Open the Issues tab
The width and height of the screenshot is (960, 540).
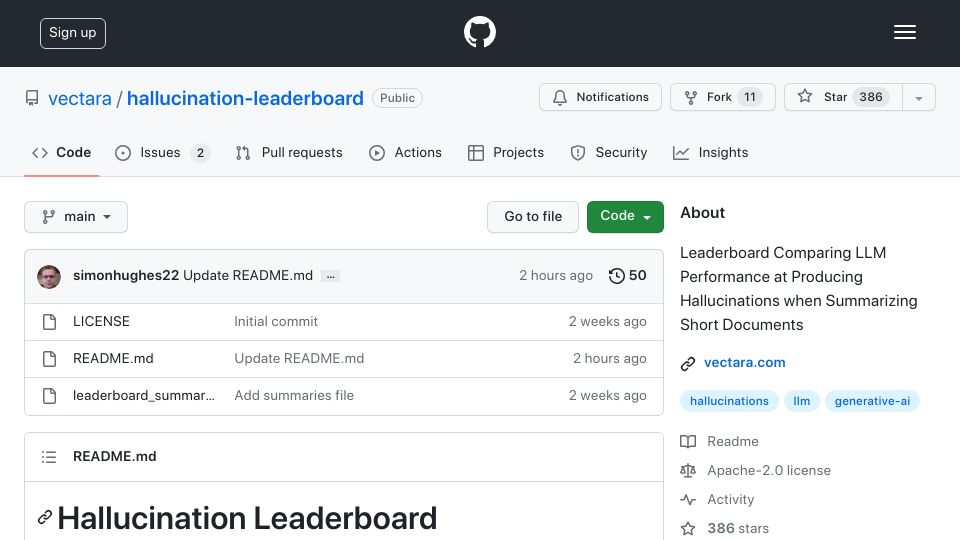point(162,152)
